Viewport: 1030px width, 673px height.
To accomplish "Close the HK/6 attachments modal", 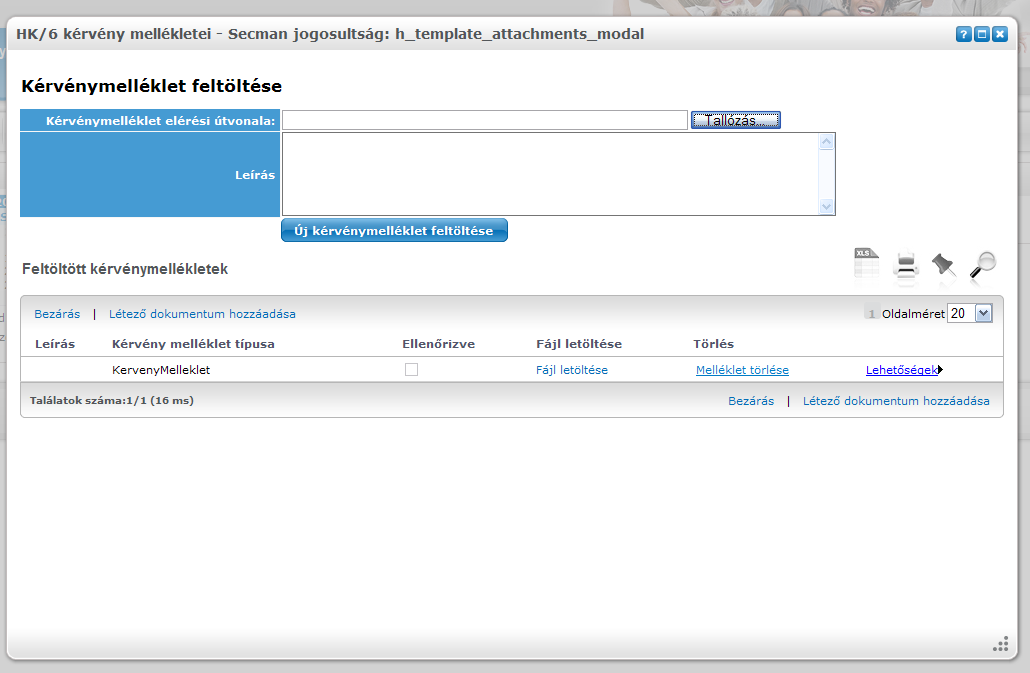I will pos(1000,34).
